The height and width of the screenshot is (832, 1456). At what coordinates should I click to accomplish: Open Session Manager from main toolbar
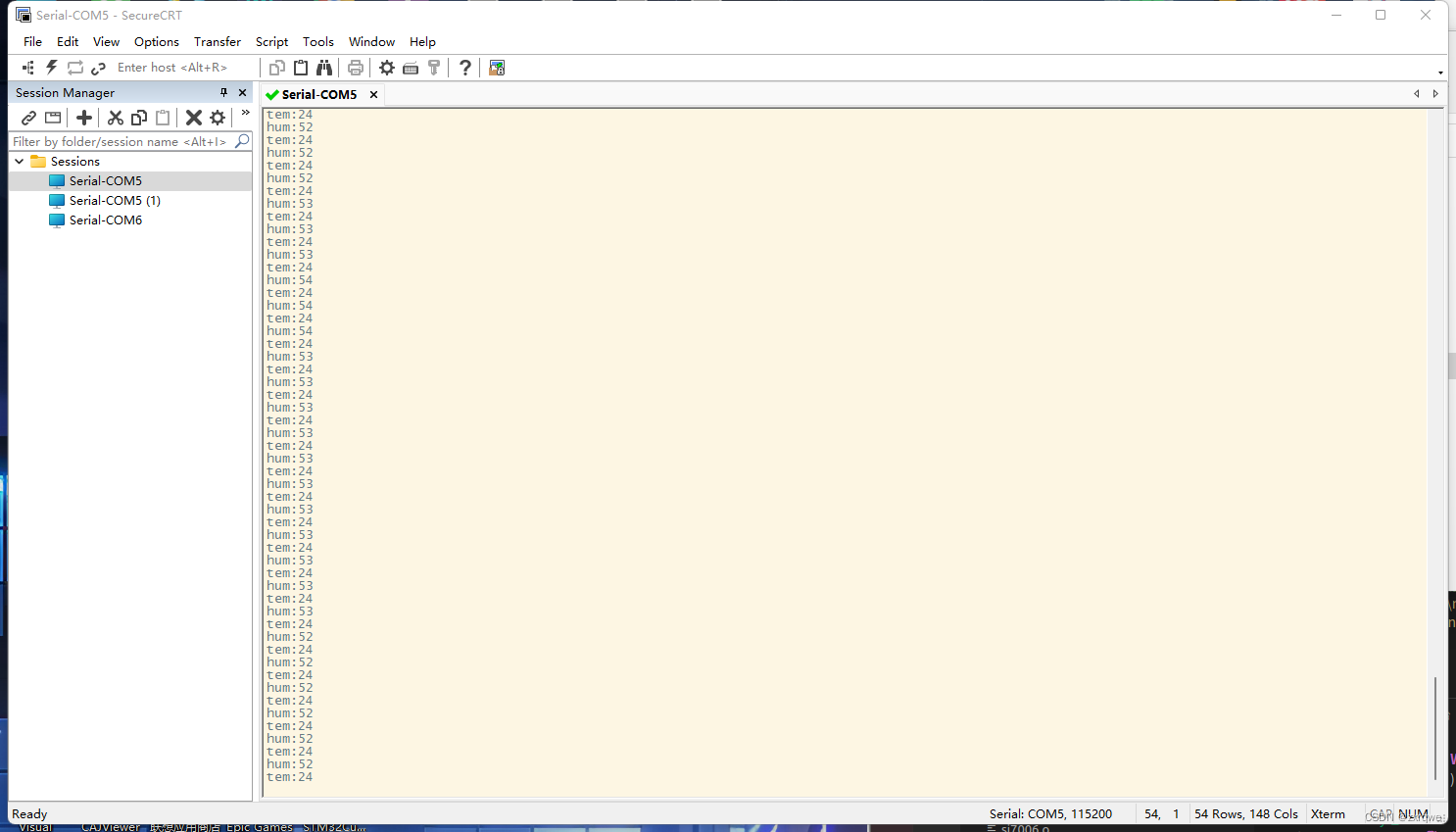28,68
